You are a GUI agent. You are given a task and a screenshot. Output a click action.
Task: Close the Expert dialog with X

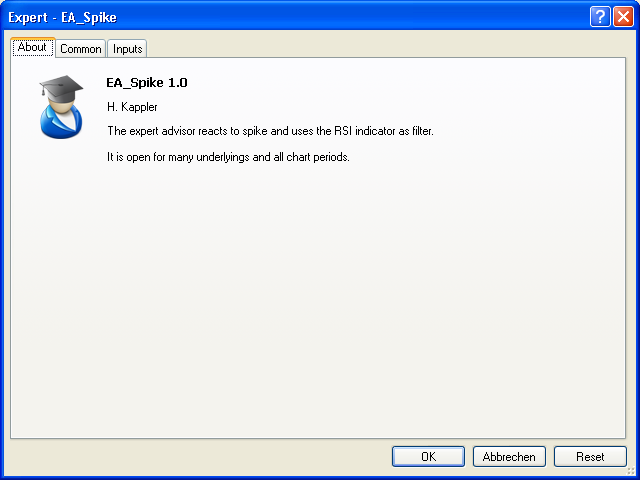coord(623,16)
